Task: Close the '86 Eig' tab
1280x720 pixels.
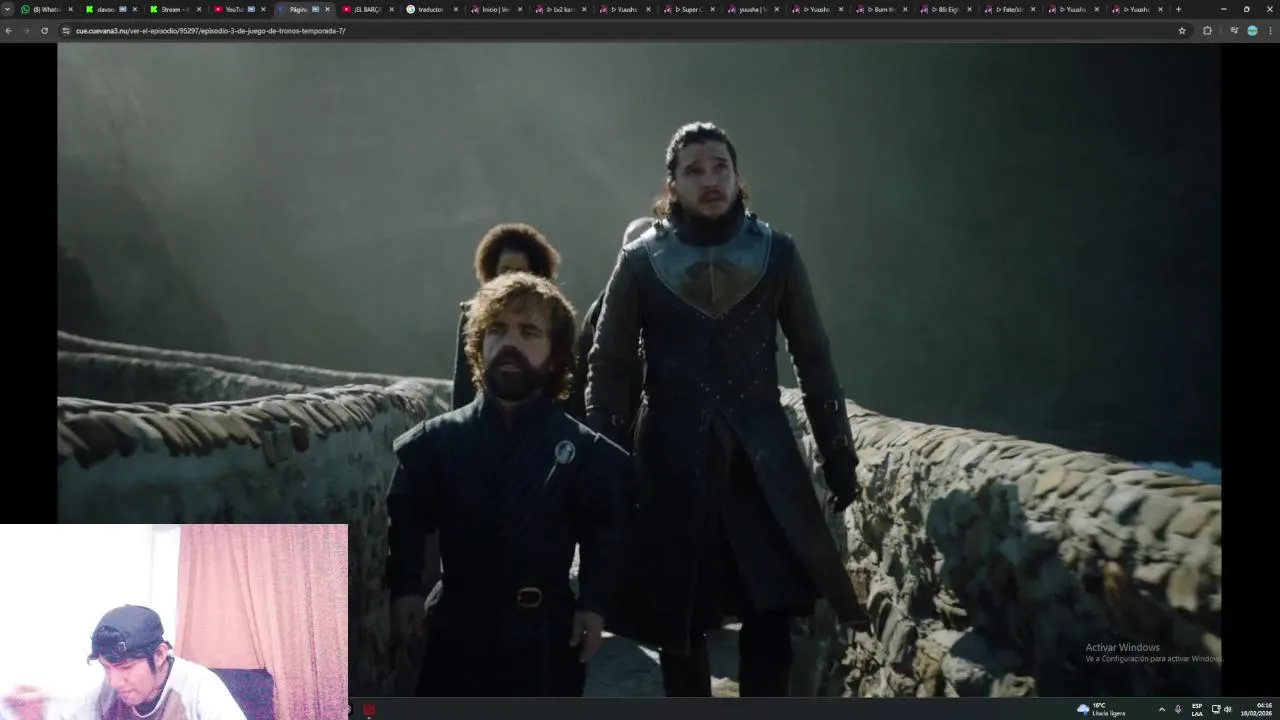Action: click(968, 9)
